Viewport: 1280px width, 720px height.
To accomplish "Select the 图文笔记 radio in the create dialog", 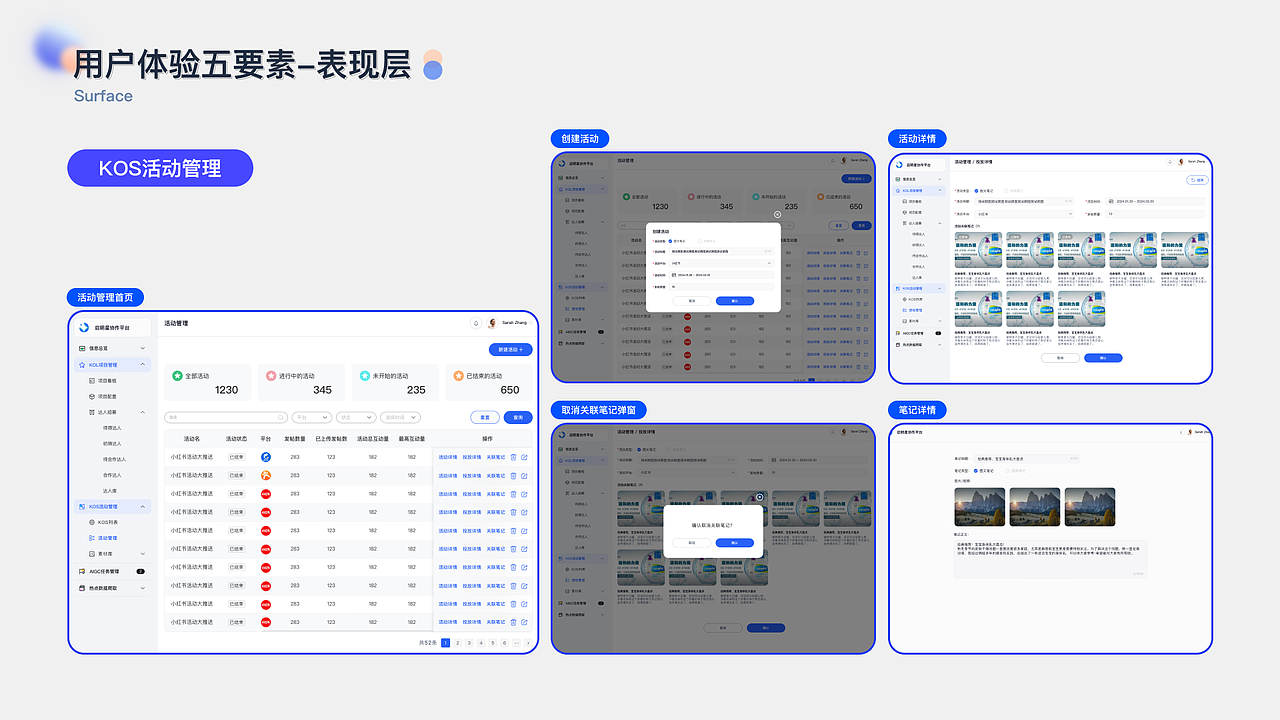I will [x=670, y=241].
